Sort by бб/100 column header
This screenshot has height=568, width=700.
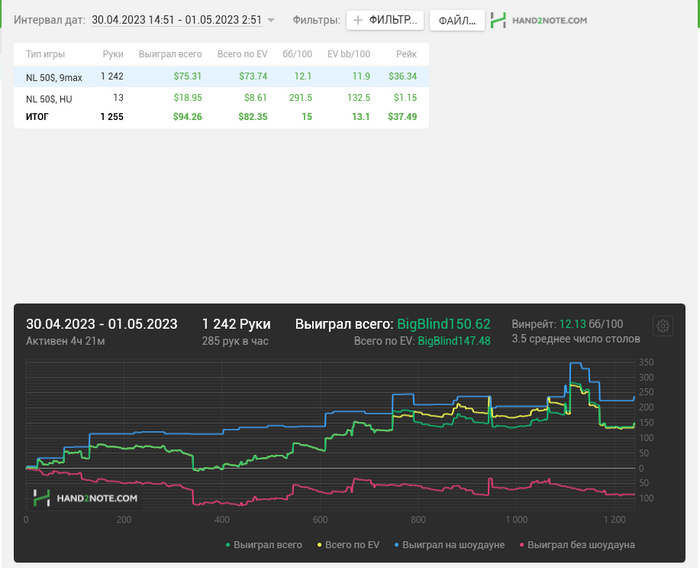pyautogui.click(x=297, y=54)
